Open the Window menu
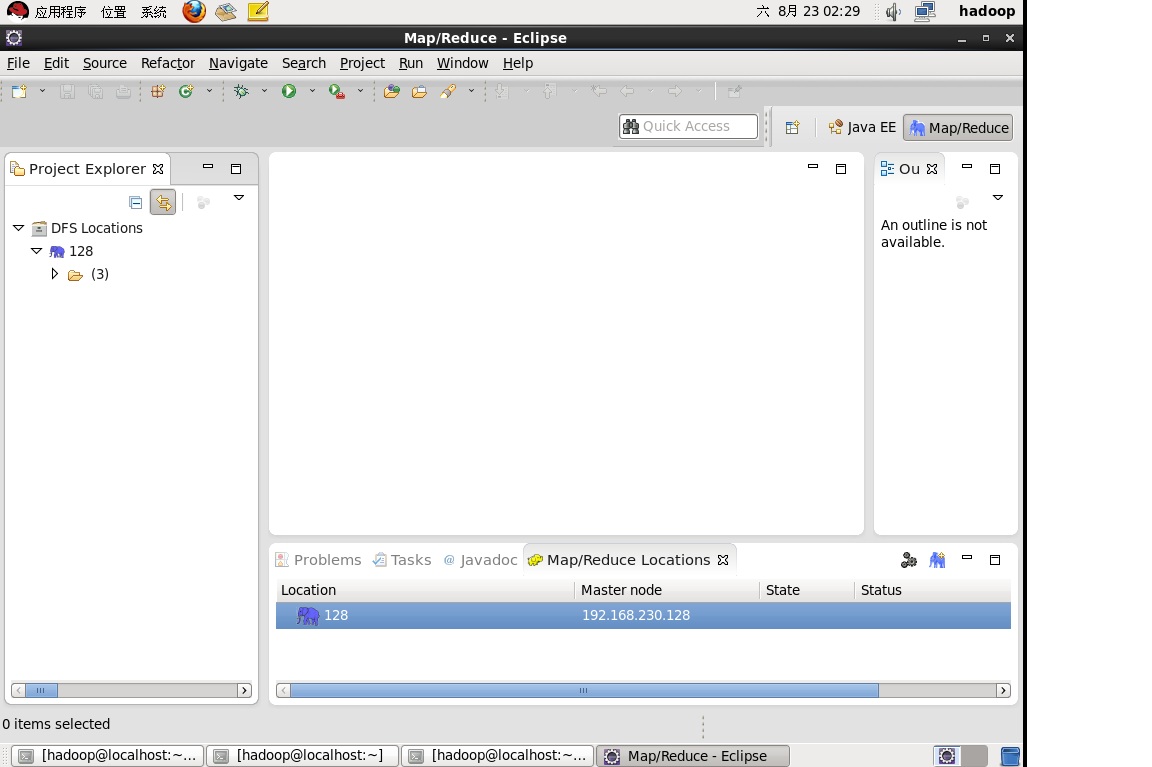 462,62
